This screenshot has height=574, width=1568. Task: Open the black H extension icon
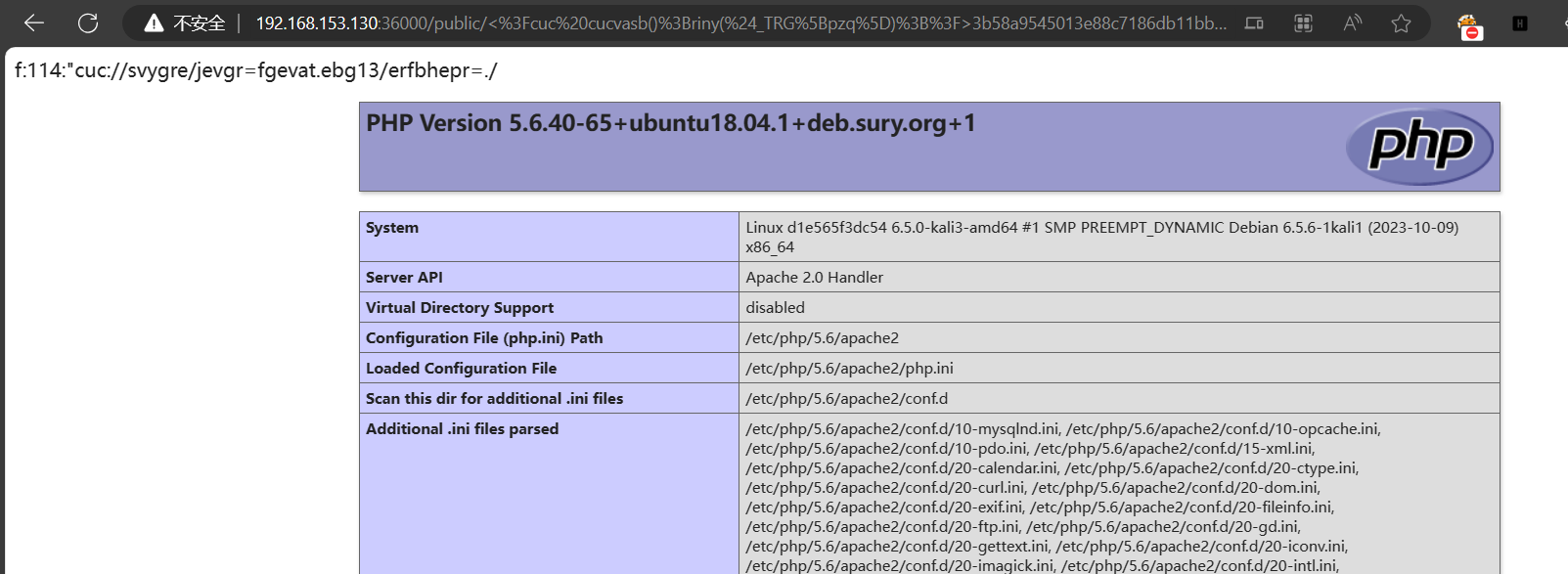pyautogui.click(x=1519, y=23)
